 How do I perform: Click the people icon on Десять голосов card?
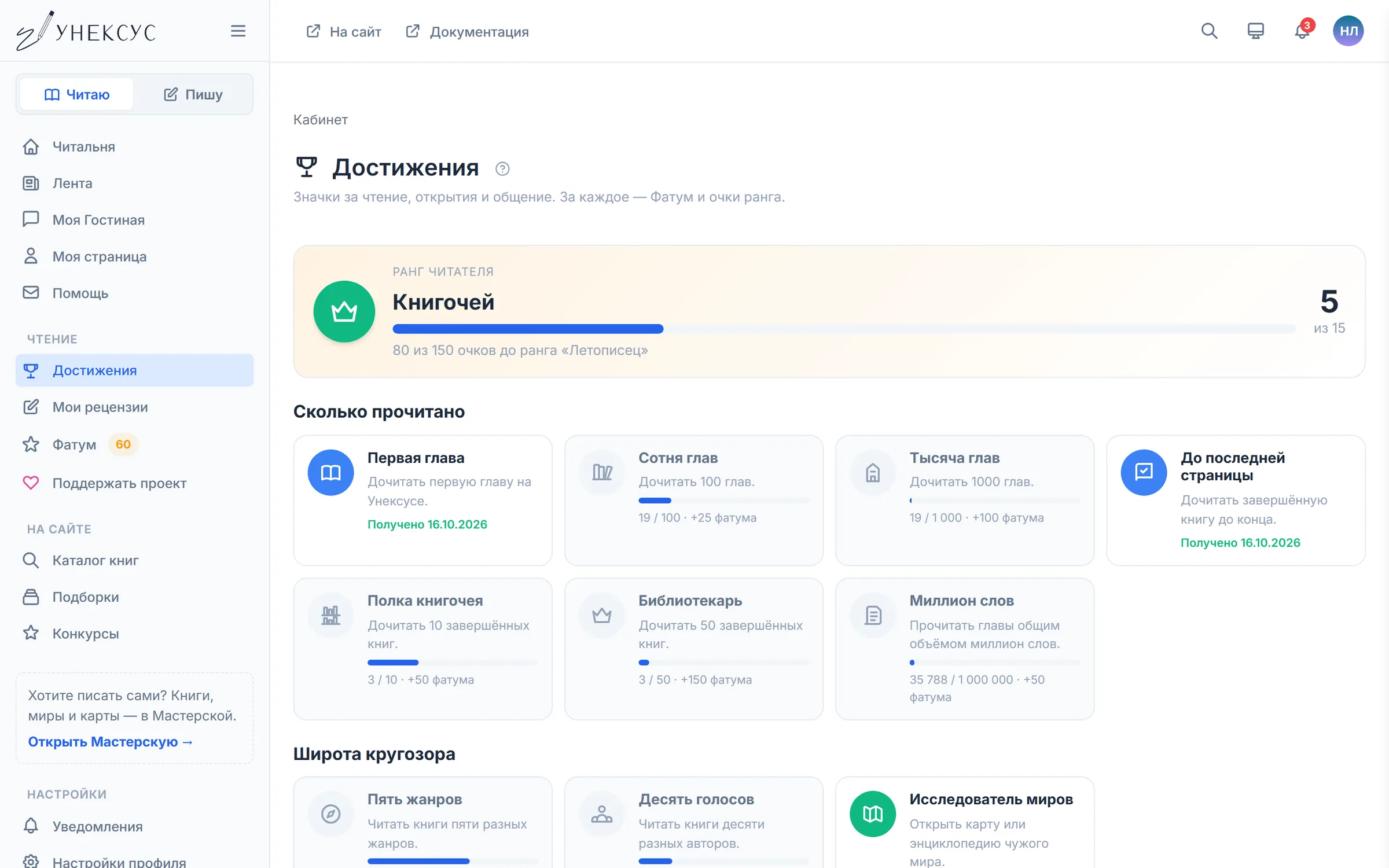[602, 814]
